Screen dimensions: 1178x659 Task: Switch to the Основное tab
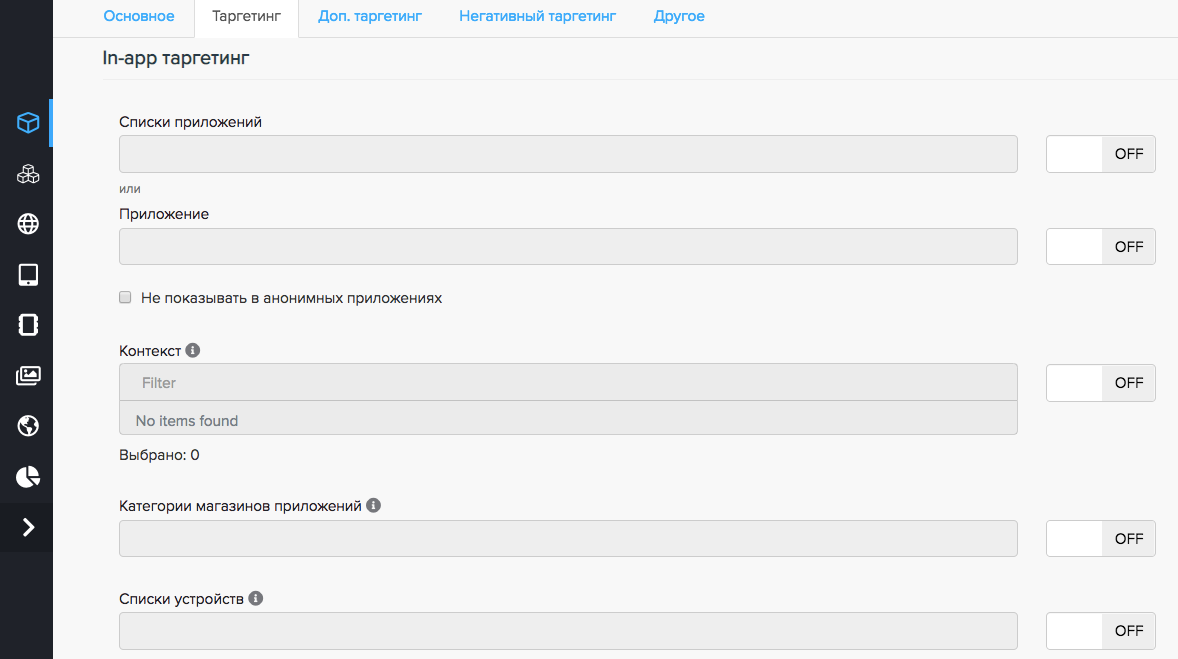[139, 17]
